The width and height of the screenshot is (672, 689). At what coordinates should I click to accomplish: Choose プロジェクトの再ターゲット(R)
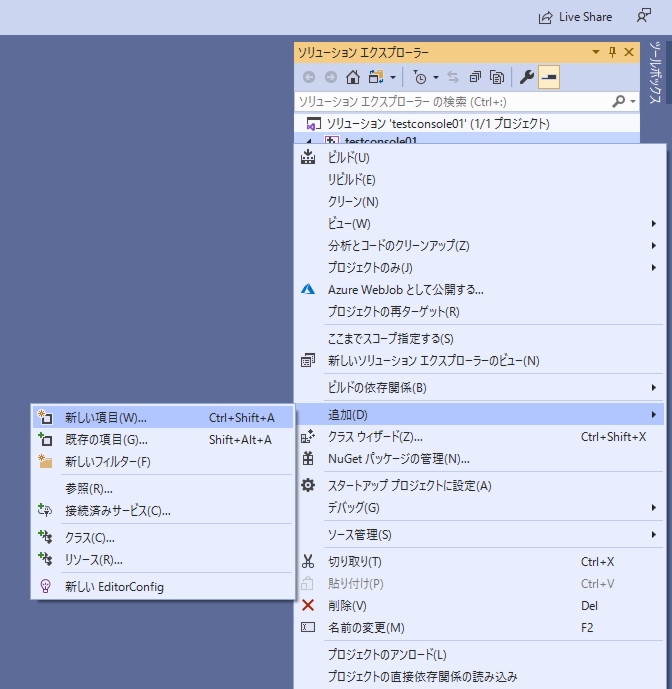(x=479, y=312)
